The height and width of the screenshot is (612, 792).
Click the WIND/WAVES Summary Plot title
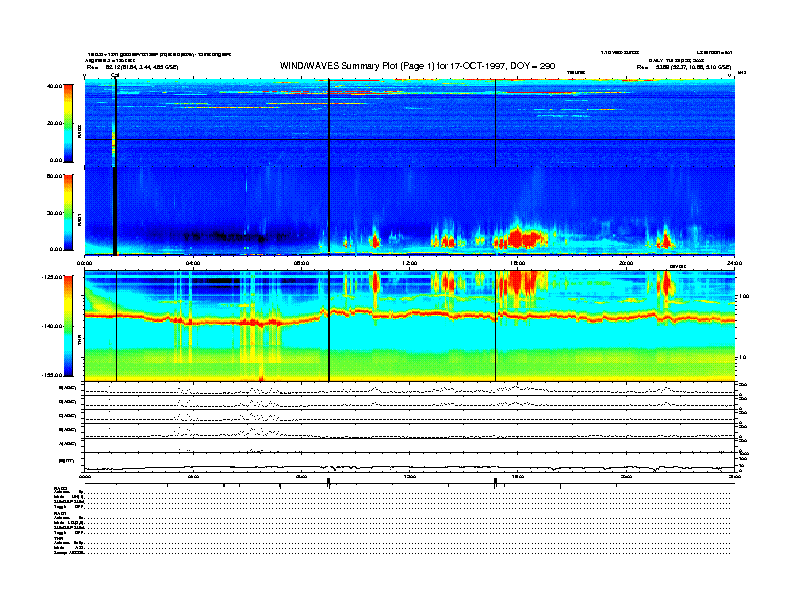(x=417, y=66)
